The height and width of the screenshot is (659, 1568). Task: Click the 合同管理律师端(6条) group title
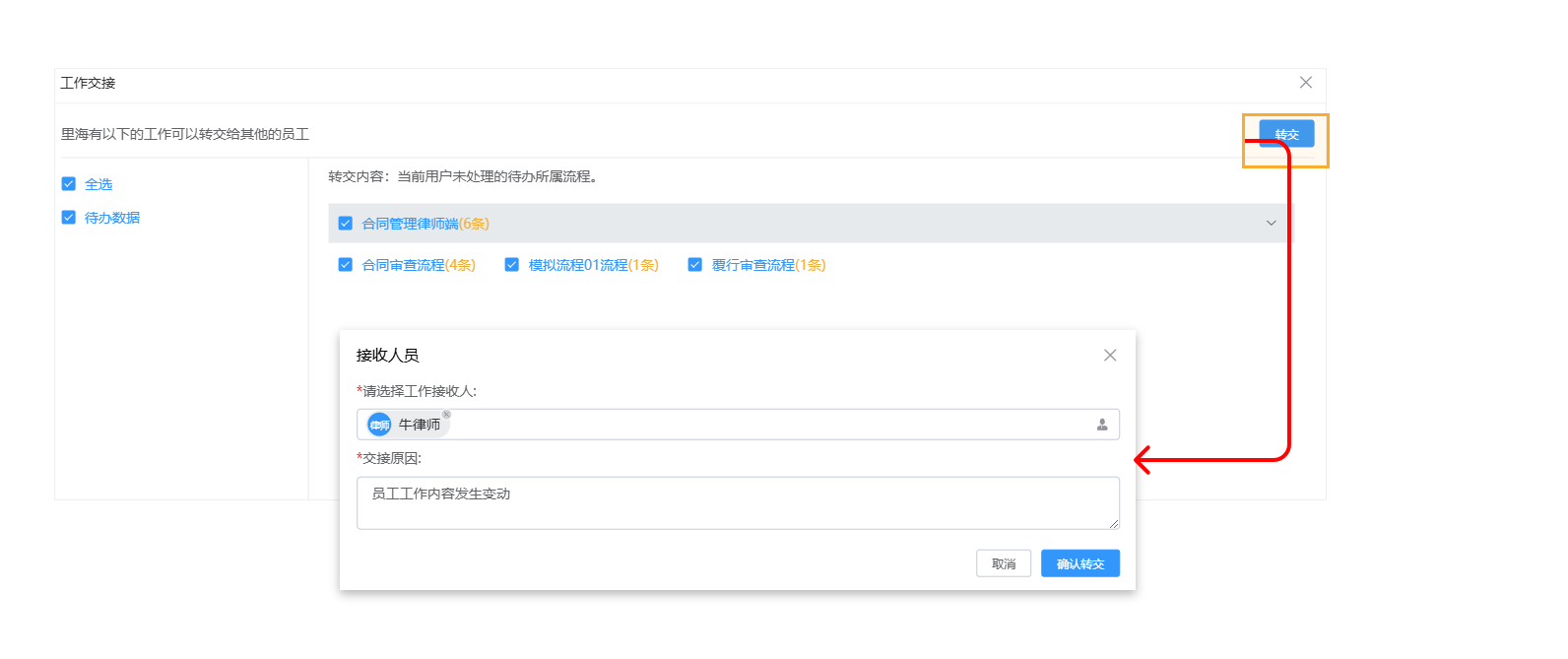click(425, 224)
